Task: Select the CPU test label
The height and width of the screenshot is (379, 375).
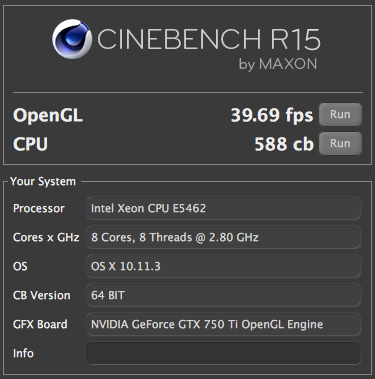Action: (30, 144)
